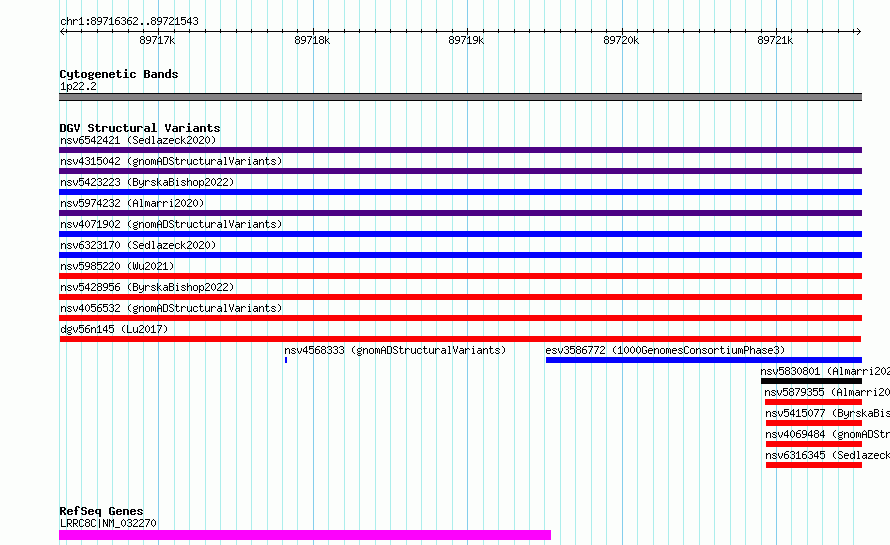Select the nsv4069484 red variant bar
Screen dimensions: 890x545
coord(814,444)
